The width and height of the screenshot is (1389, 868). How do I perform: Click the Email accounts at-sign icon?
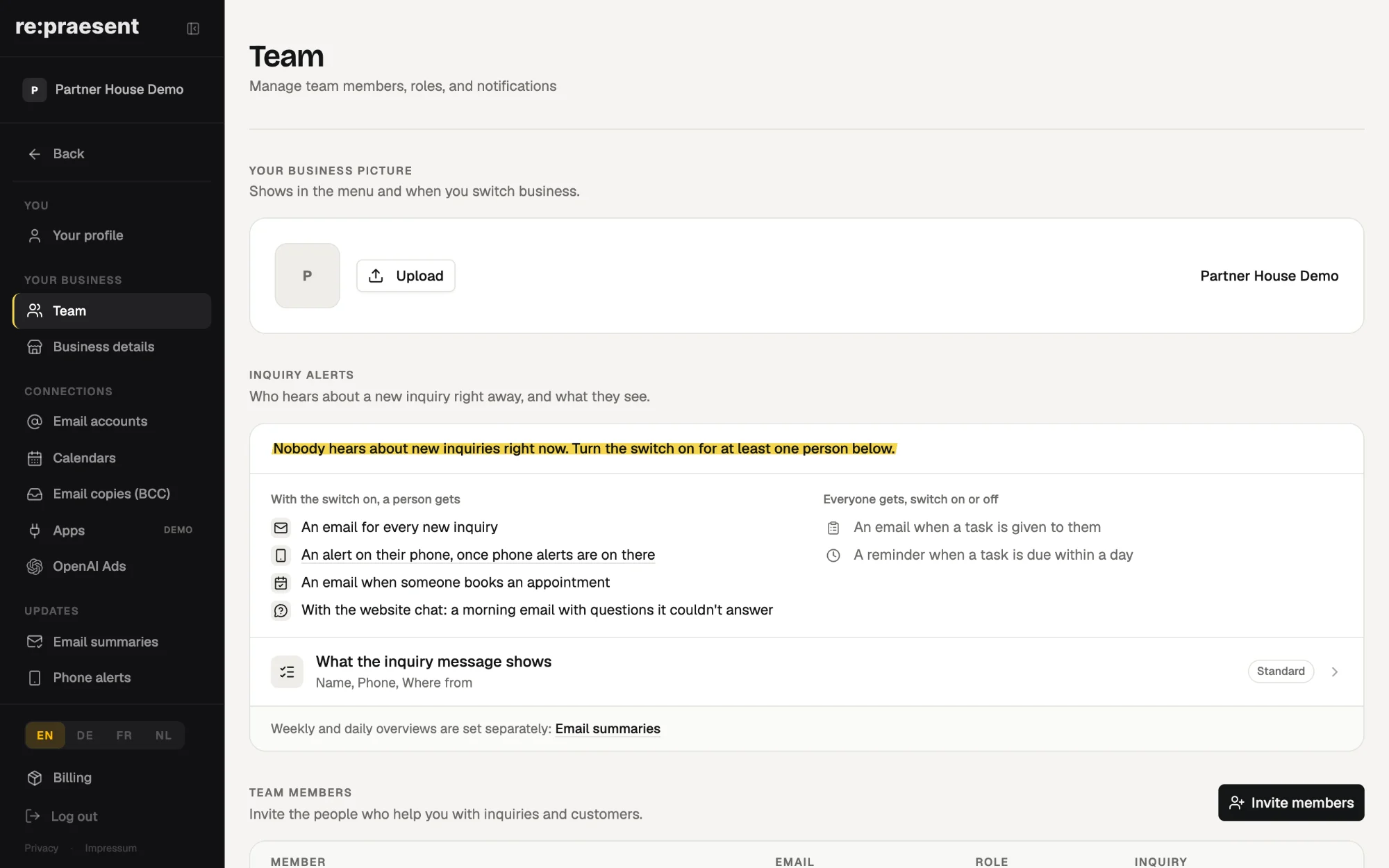(x=35, y=422)
